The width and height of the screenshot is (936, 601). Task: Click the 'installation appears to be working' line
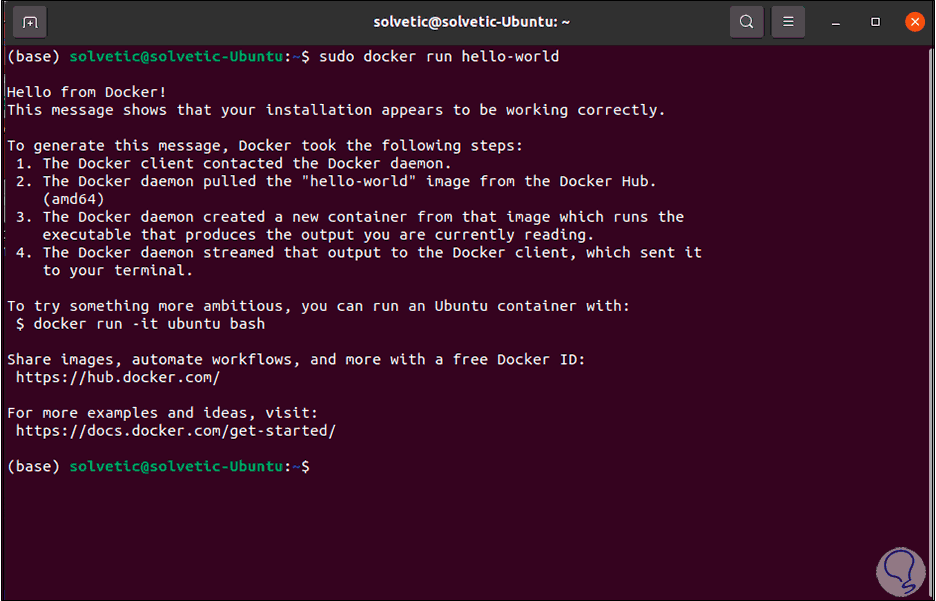pos(335,110)
